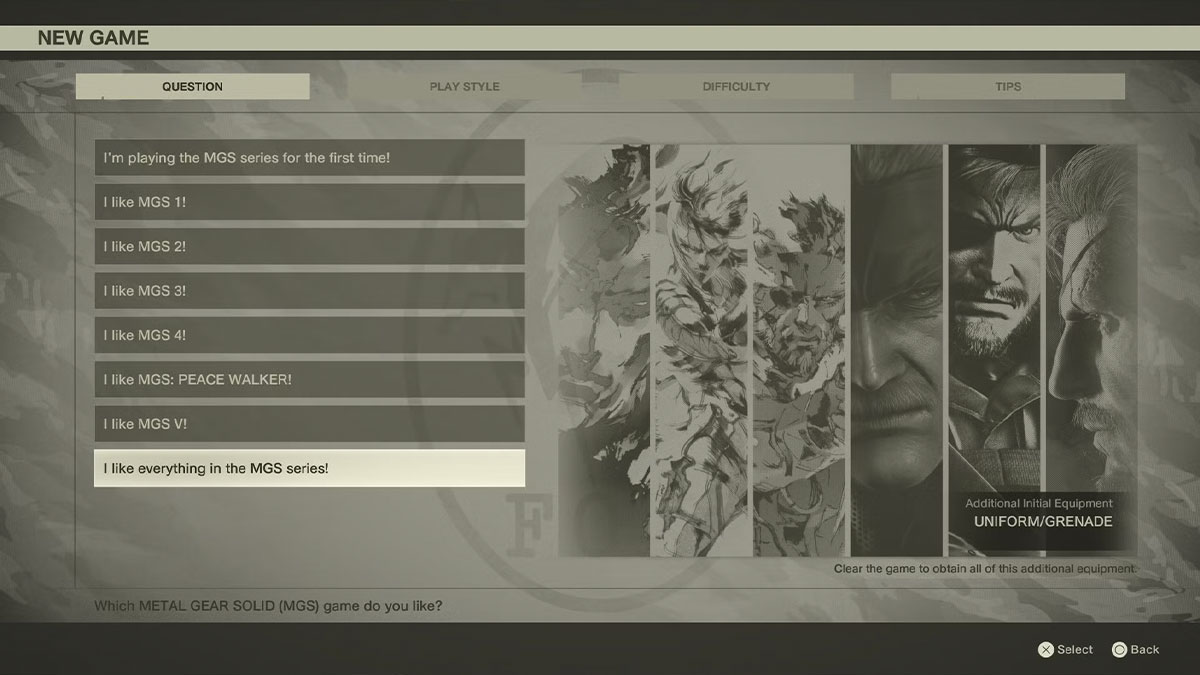The image size is (1200, 675).
Task: Confirm "I like everything in the MGS series!"
Action: coord(309,467)
